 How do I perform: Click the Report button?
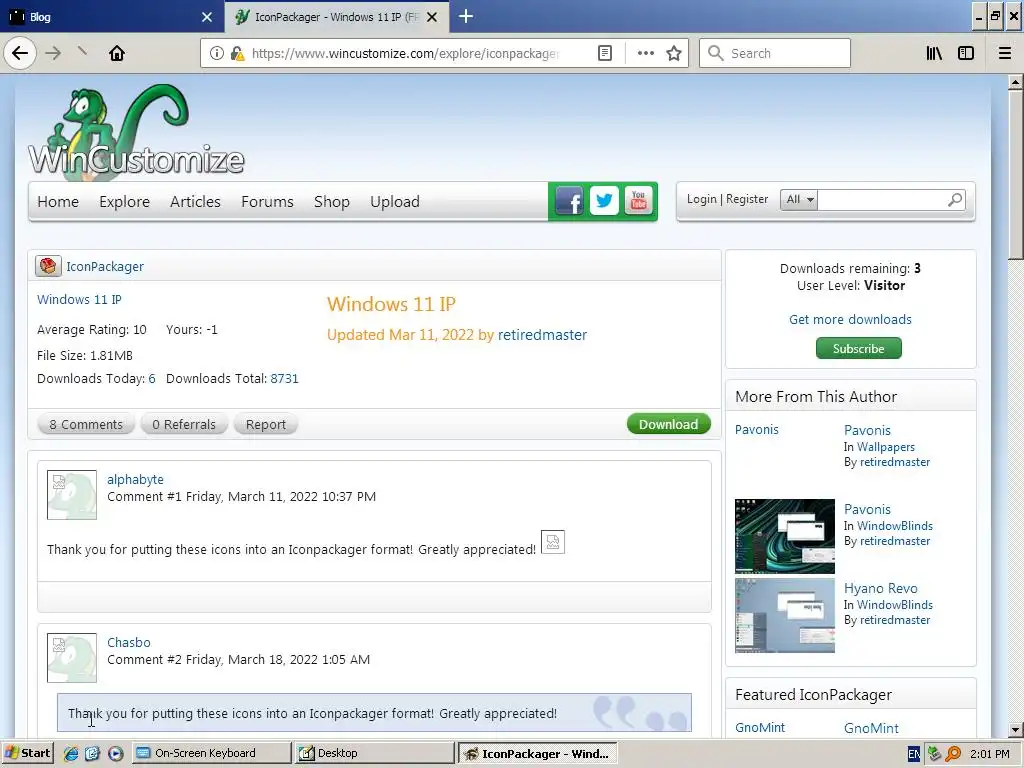pyautogui.click(x=265, y=424)
